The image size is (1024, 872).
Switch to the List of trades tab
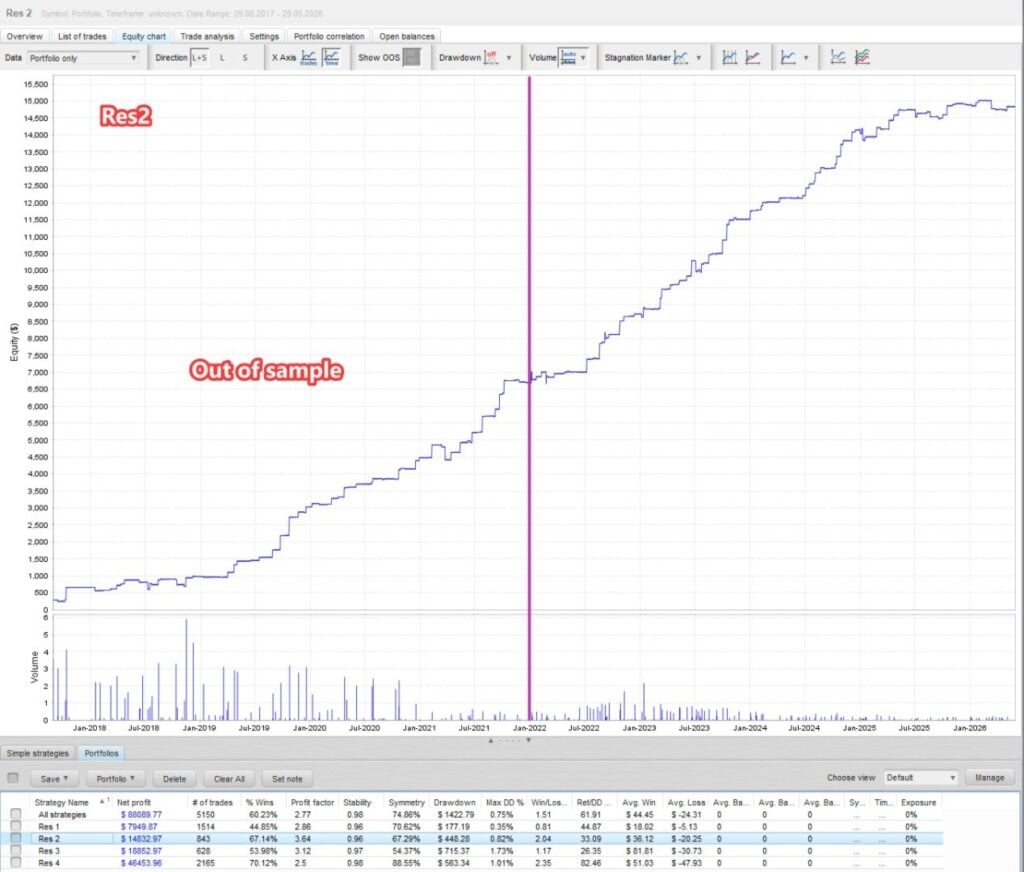(x=82, y=37)
